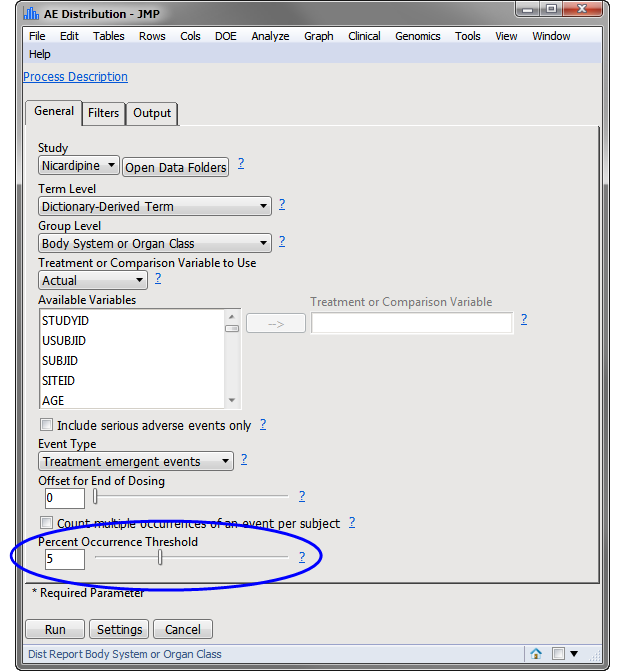630x671 pixels.
Task: Open the File menu
Action: point(37,36)
